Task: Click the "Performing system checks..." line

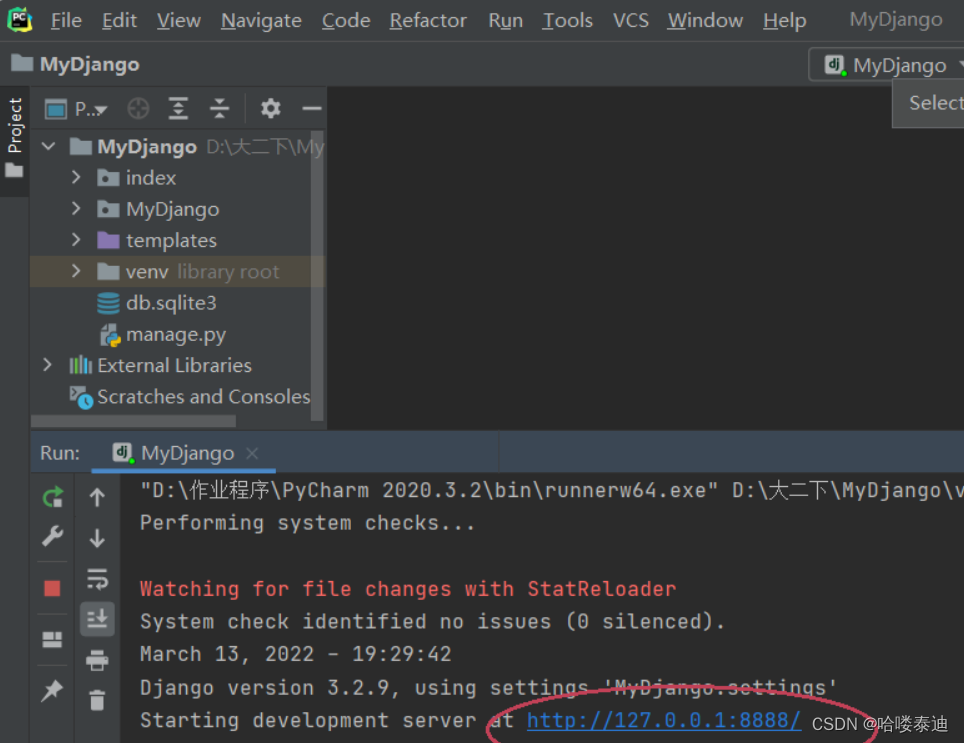Action: coord(307,523)
